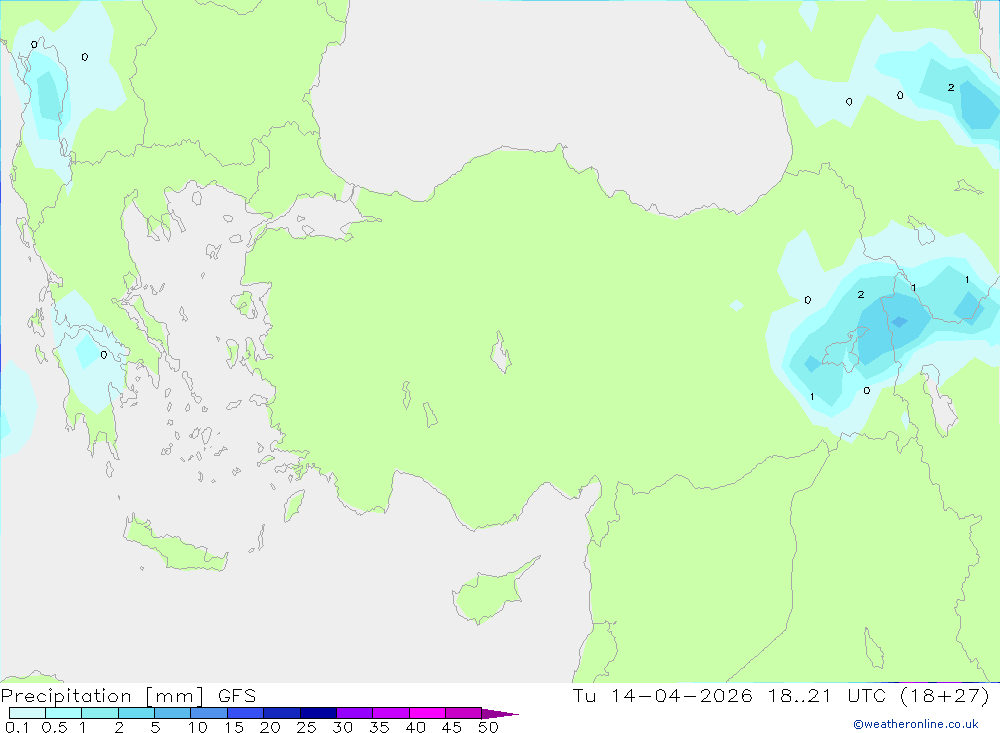Click the '15' legend scale label
This screenshot has width=1000, height=733.
(x=233, y=727)
